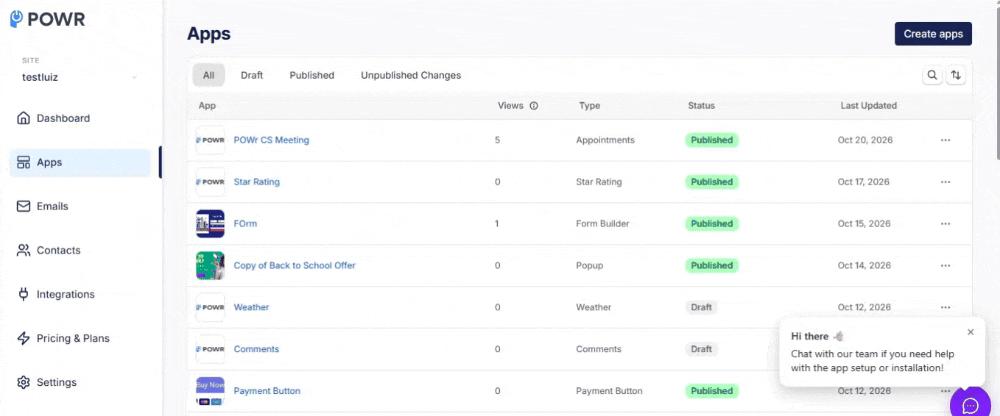Viewport: 1000px width, 416px height.
Task: Click the Create apps button
Action: coord(933,34)
